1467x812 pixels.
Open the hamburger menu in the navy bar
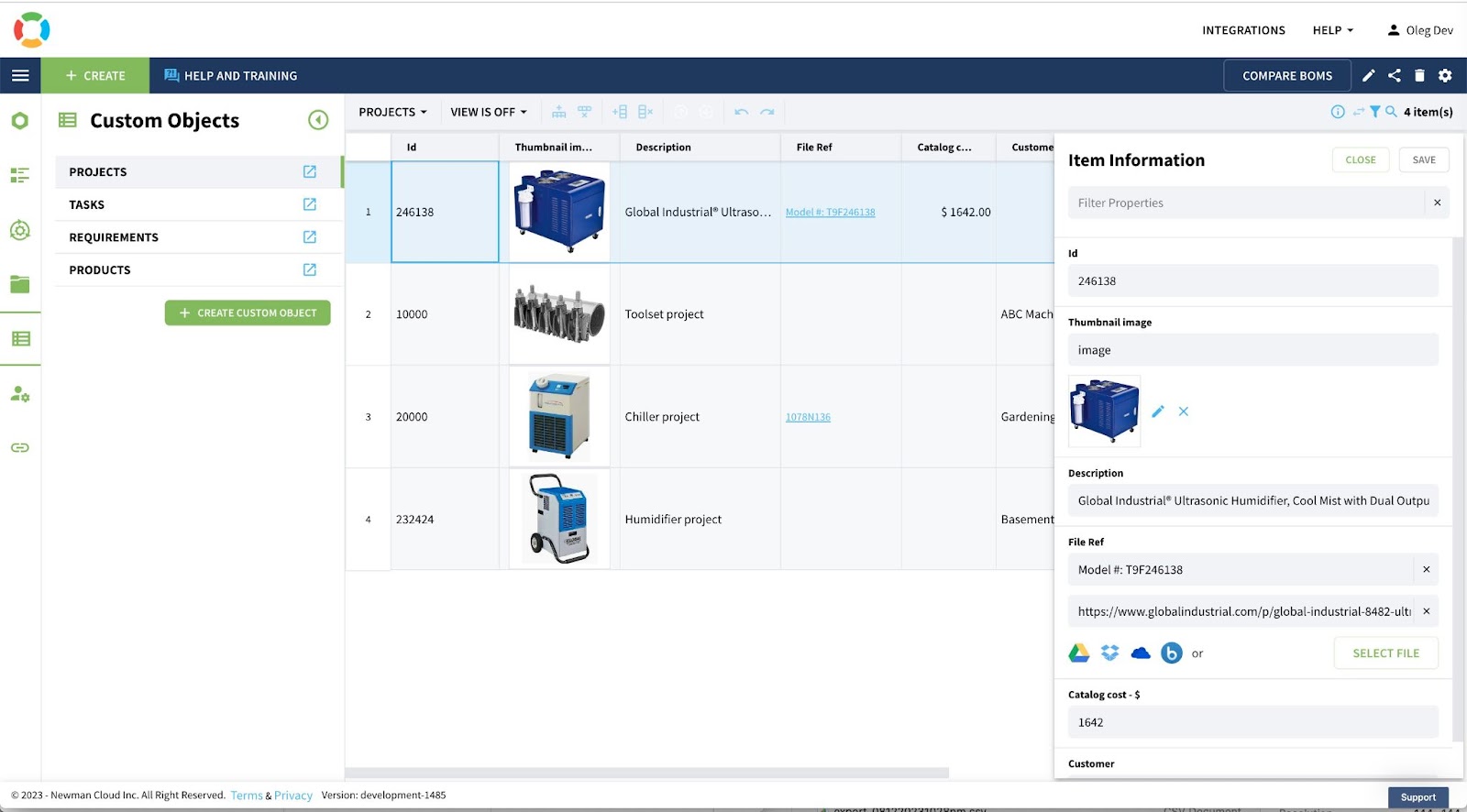[20, 76]
